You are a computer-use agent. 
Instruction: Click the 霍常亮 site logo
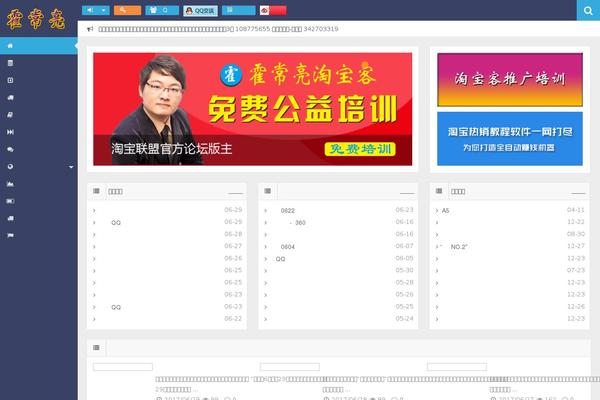(36, 19)
